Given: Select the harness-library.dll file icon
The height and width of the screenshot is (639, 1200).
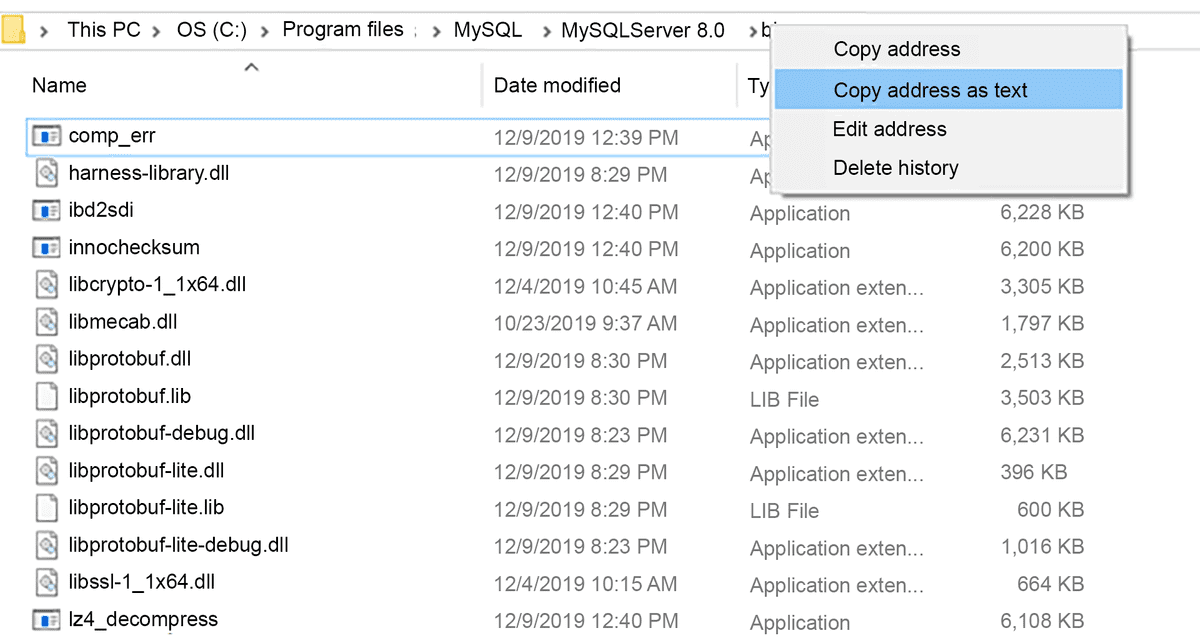Looking at the screenshot, I should click(47, 174).
